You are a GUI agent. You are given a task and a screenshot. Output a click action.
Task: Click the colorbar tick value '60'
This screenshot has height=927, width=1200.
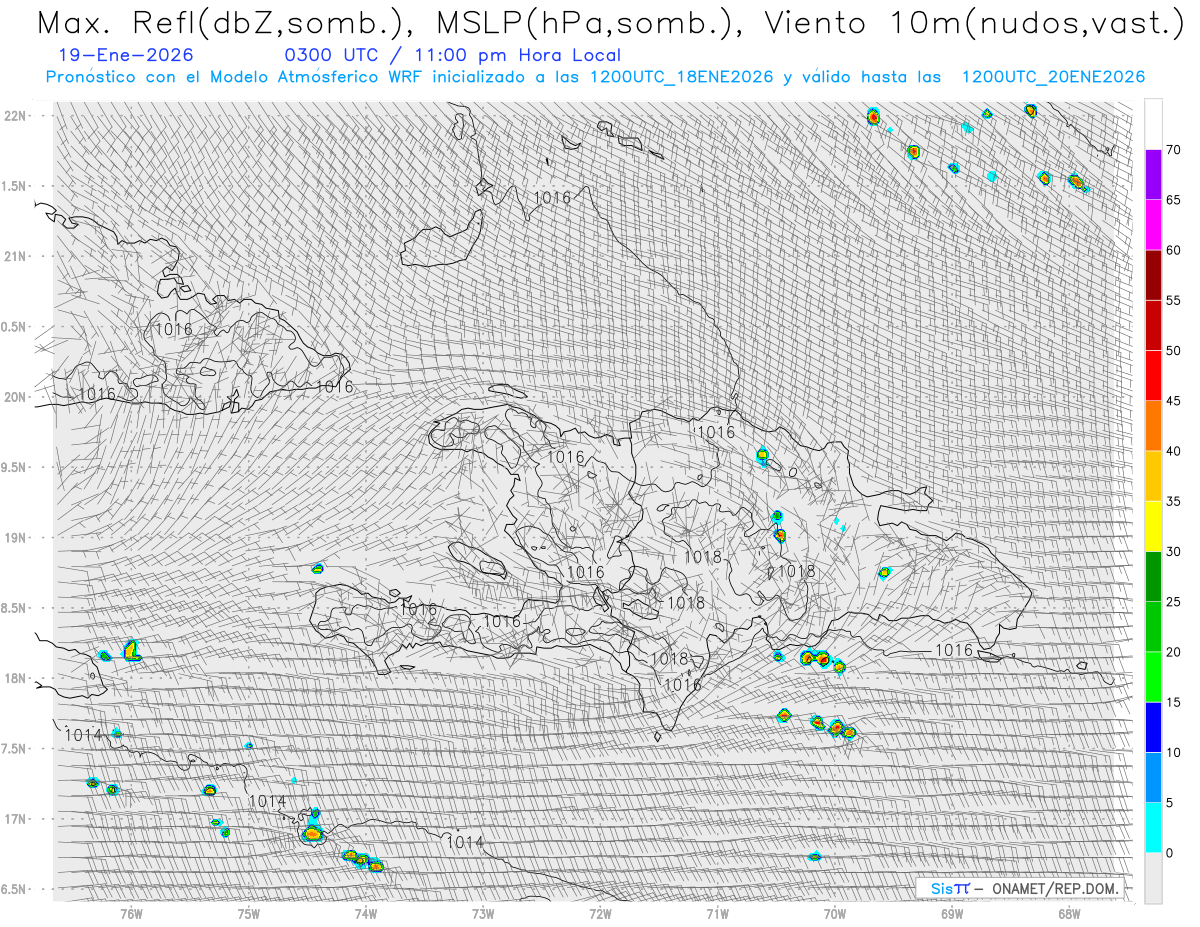click(x=1173, y=250)
